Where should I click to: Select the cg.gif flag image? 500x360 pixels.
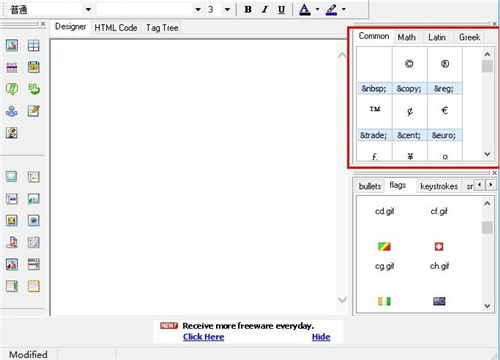point(384,247)
